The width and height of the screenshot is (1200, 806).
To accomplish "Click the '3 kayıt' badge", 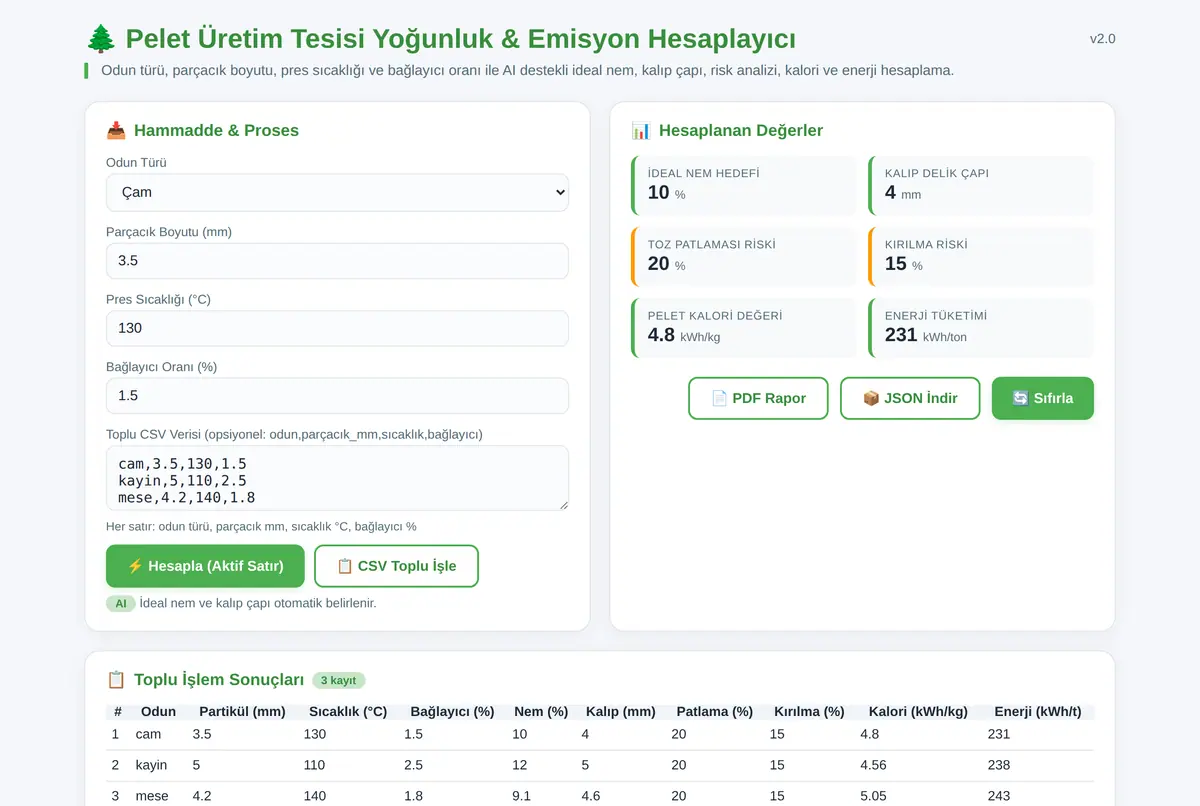I will point(339,680).
